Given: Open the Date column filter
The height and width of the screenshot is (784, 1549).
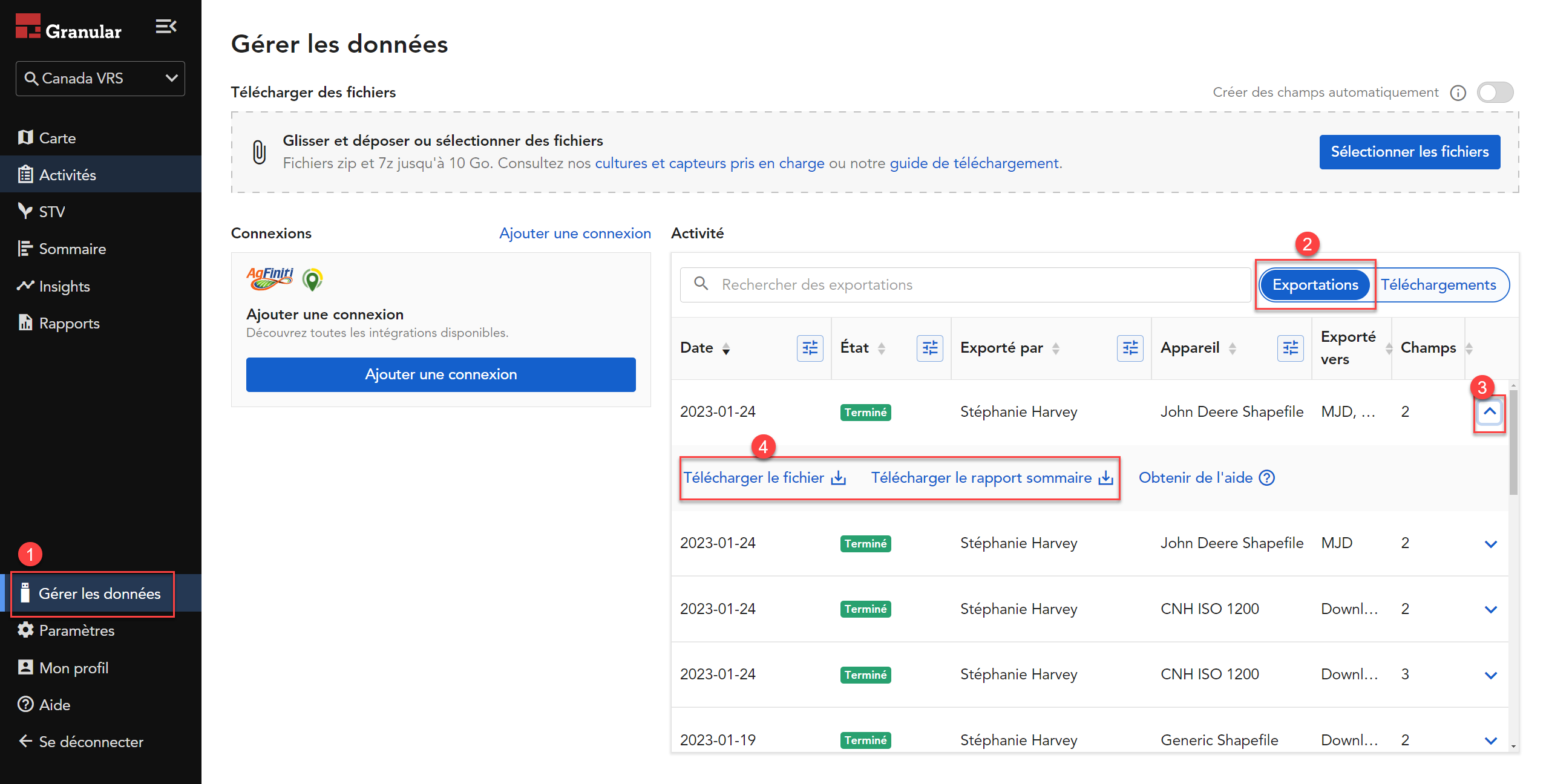Looking at the screenshot, I should [x=810, y=348].
